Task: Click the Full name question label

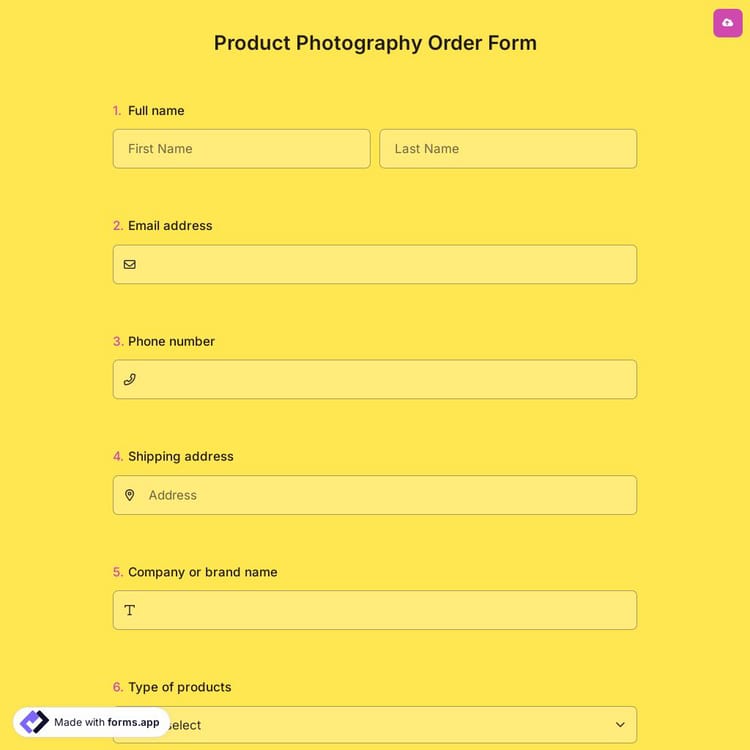Action: tap(156, 111)
